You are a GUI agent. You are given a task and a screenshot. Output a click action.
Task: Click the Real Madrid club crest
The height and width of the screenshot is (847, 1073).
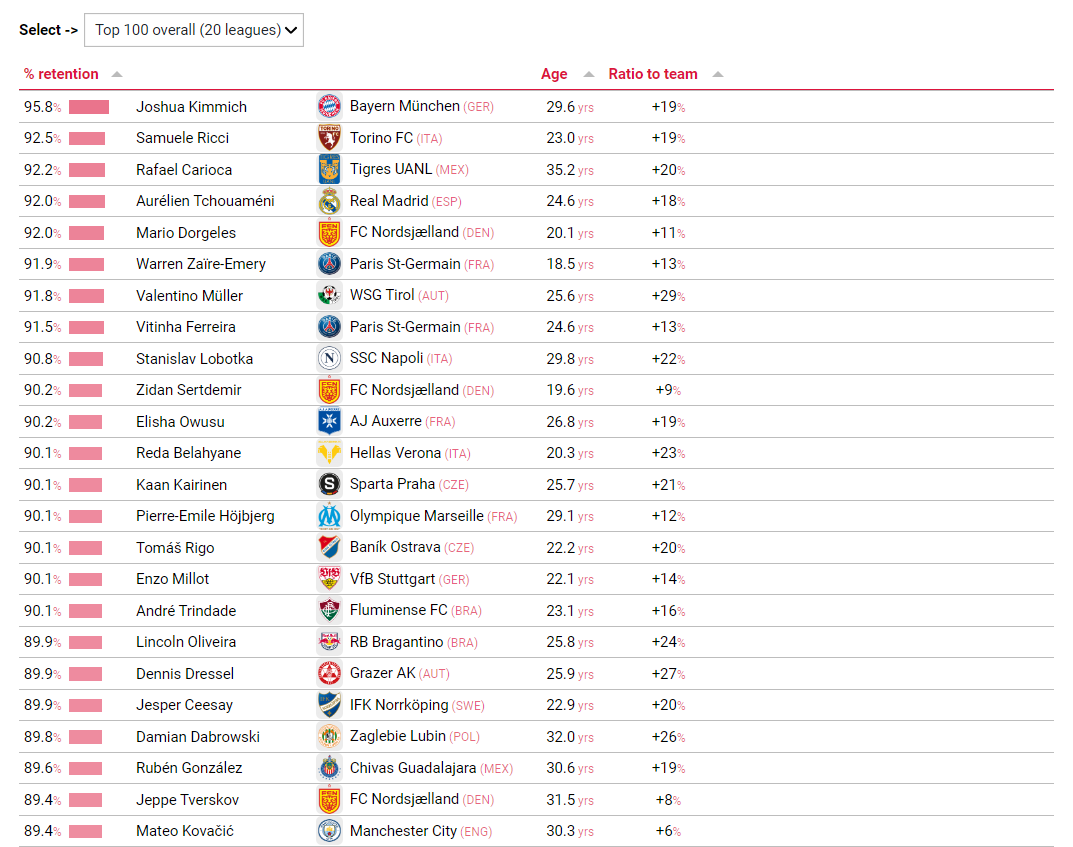coord(329,201)
